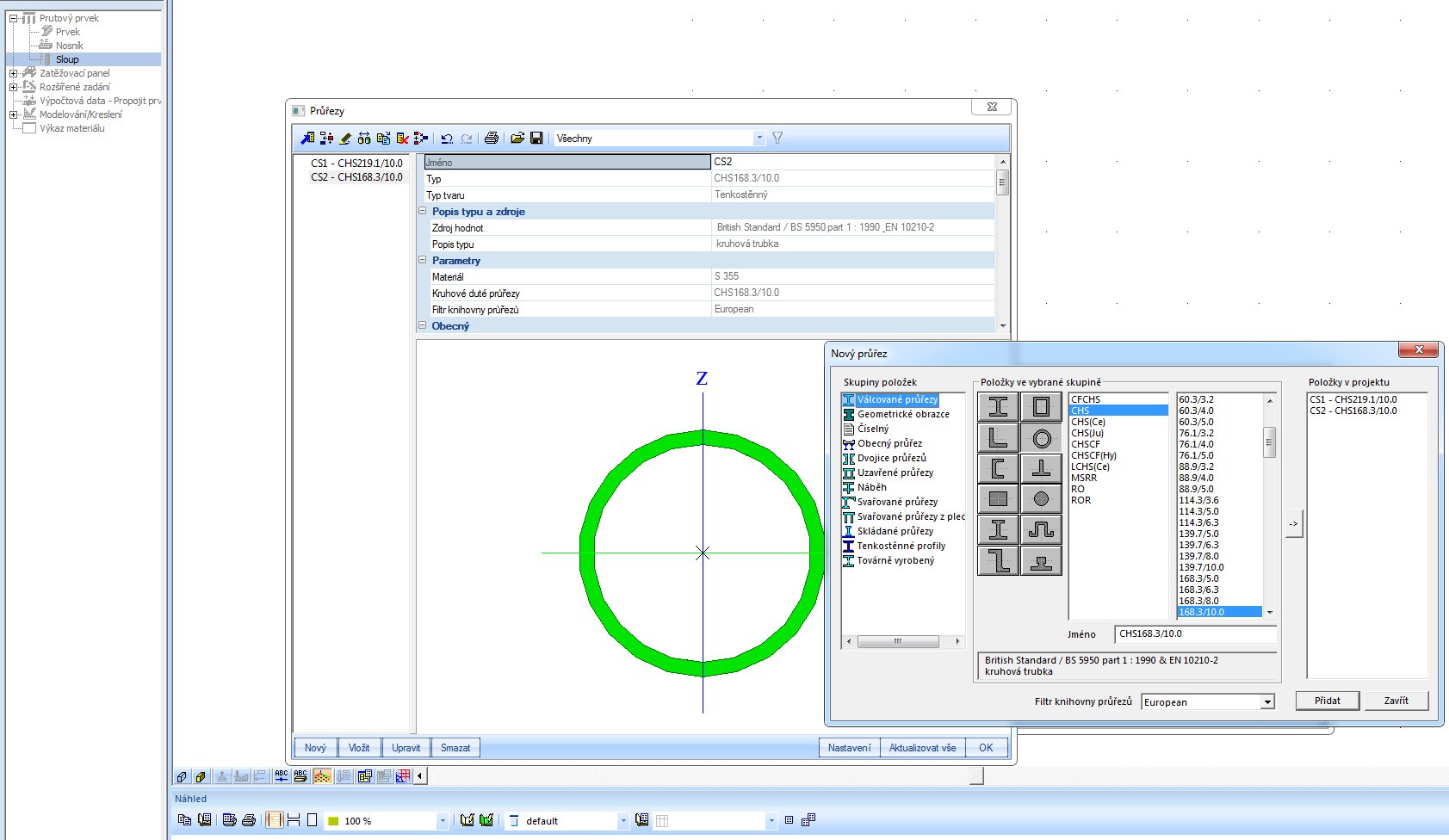Screen dimensions: 1449x840
Task: Select the Nosník tree item
Action: (x=70, y=46)
